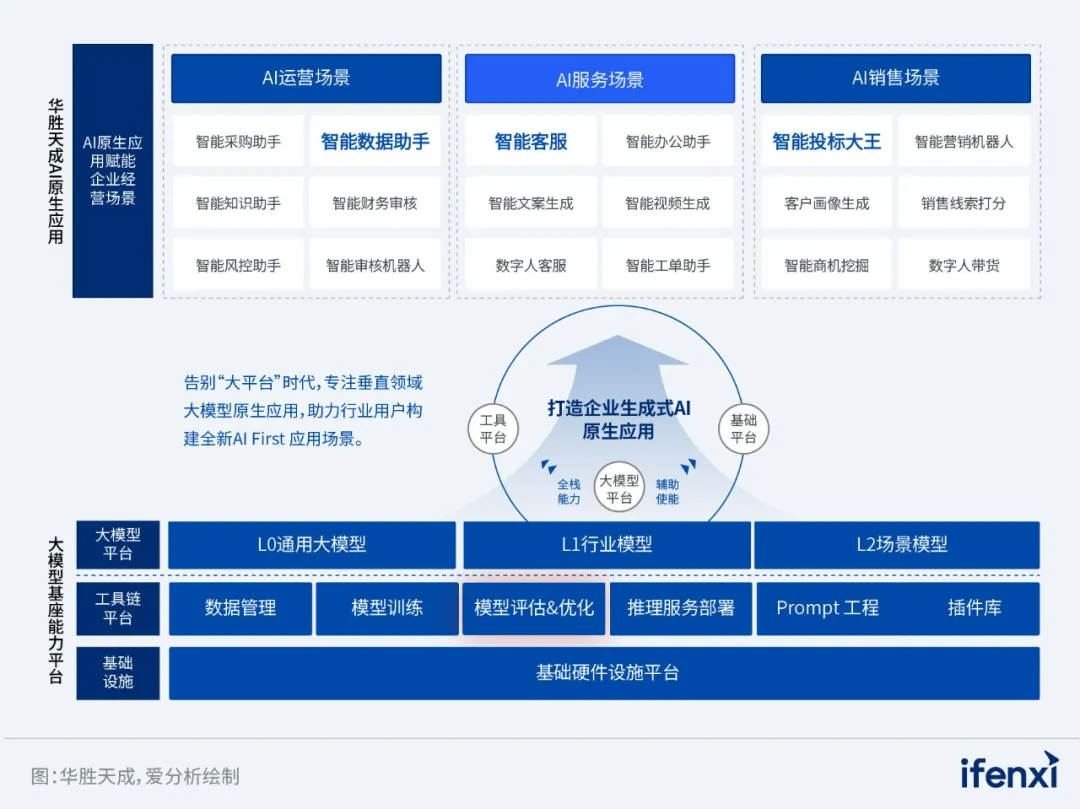Select the L0通用大模型 bar
This screenshot has height=809, width=1080.
312,545
